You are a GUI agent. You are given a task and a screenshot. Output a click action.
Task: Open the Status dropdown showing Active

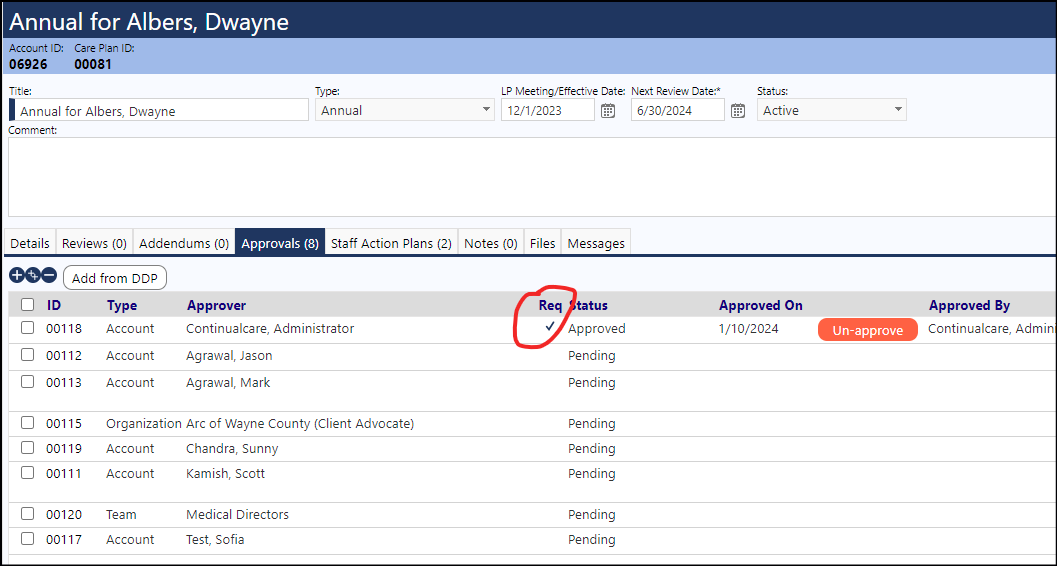point(832,110)
